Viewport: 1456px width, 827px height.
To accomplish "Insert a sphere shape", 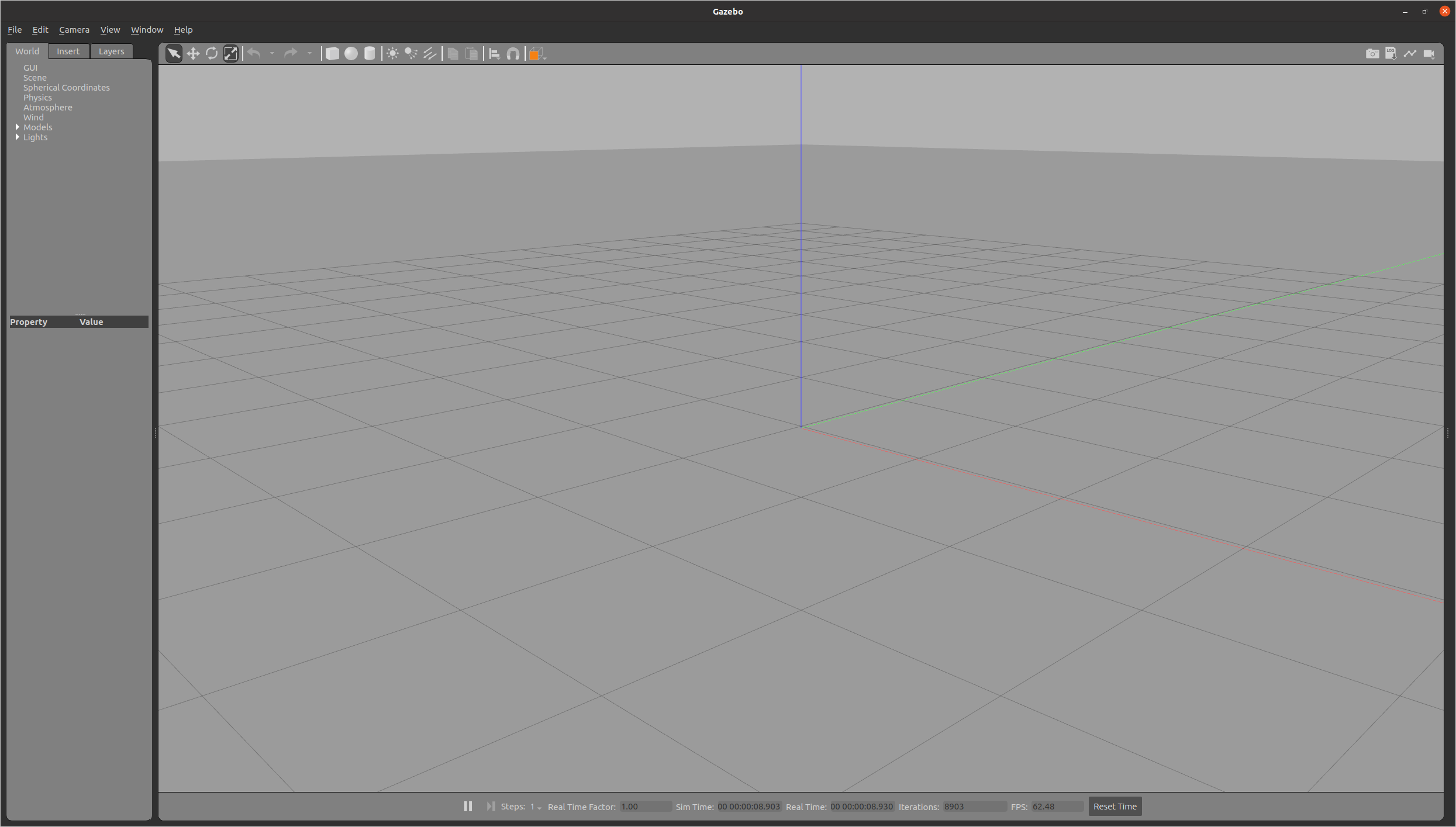I will [x=351, y=54].
